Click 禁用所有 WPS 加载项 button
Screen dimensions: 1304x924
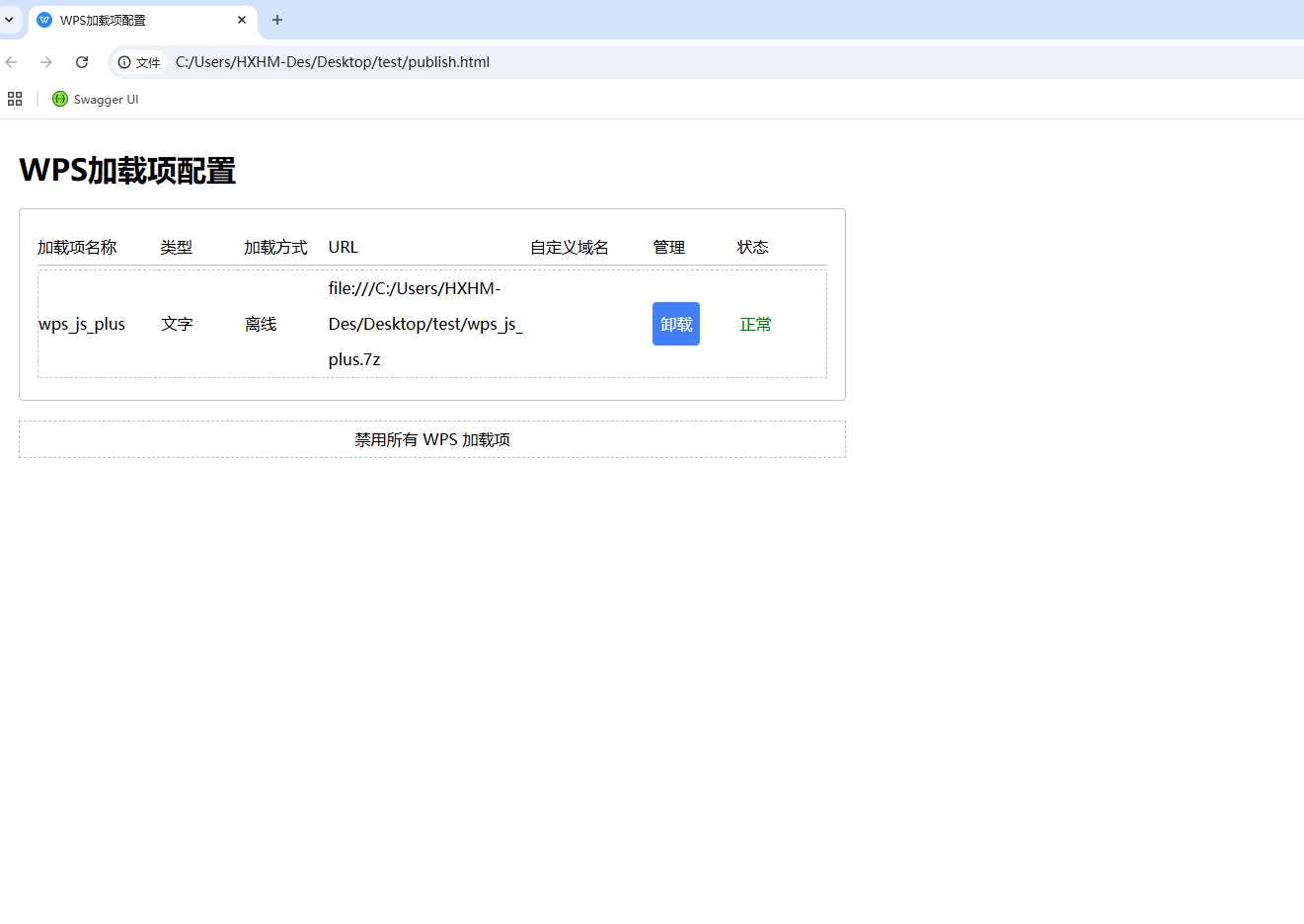point(432,439)
